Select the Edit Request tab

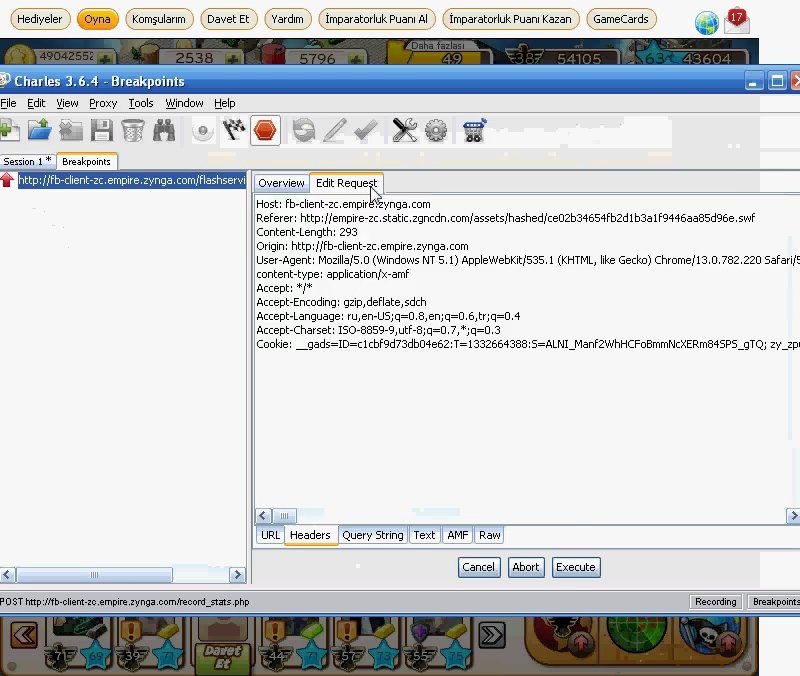pos(346,183)
